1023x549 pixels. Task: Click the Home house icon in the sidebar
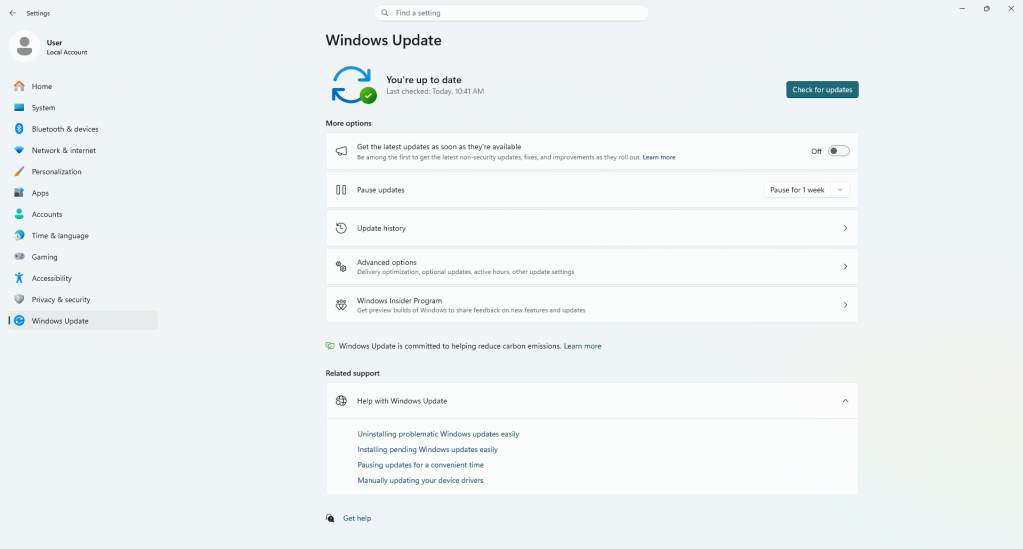19,86
